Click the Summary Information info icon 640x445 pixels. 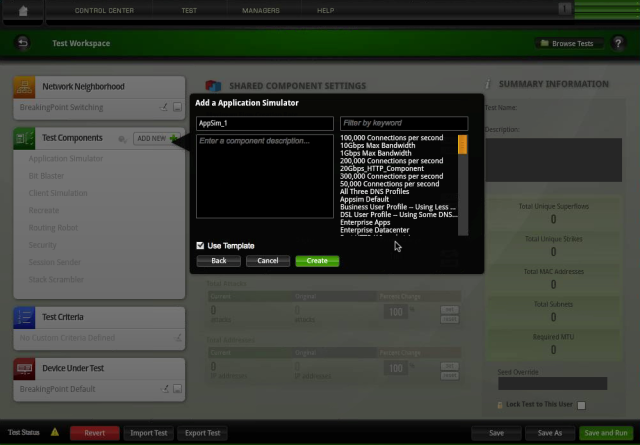click(488, 84)
